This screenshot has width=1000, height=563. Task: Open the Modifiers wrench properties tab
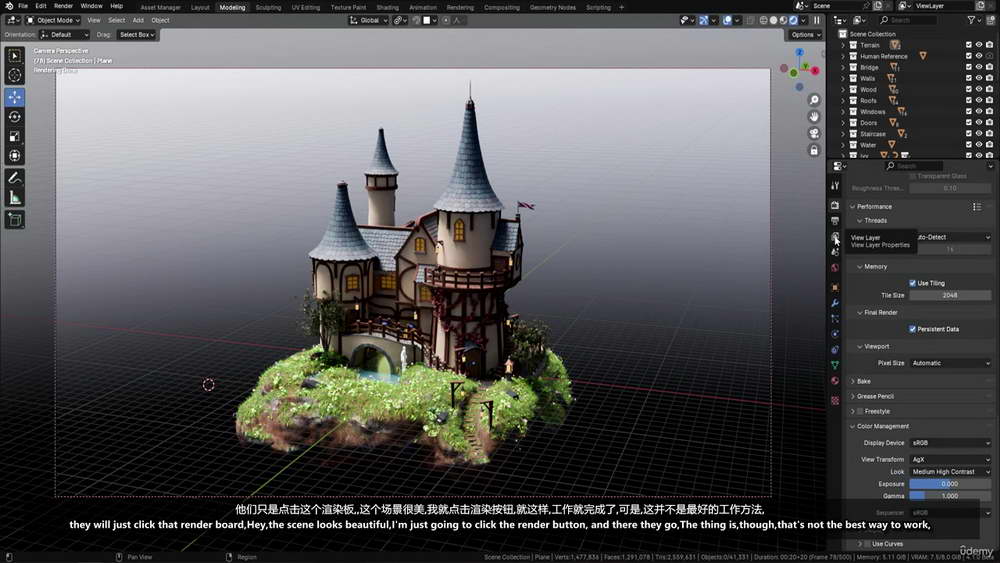[x=835, y=303]
